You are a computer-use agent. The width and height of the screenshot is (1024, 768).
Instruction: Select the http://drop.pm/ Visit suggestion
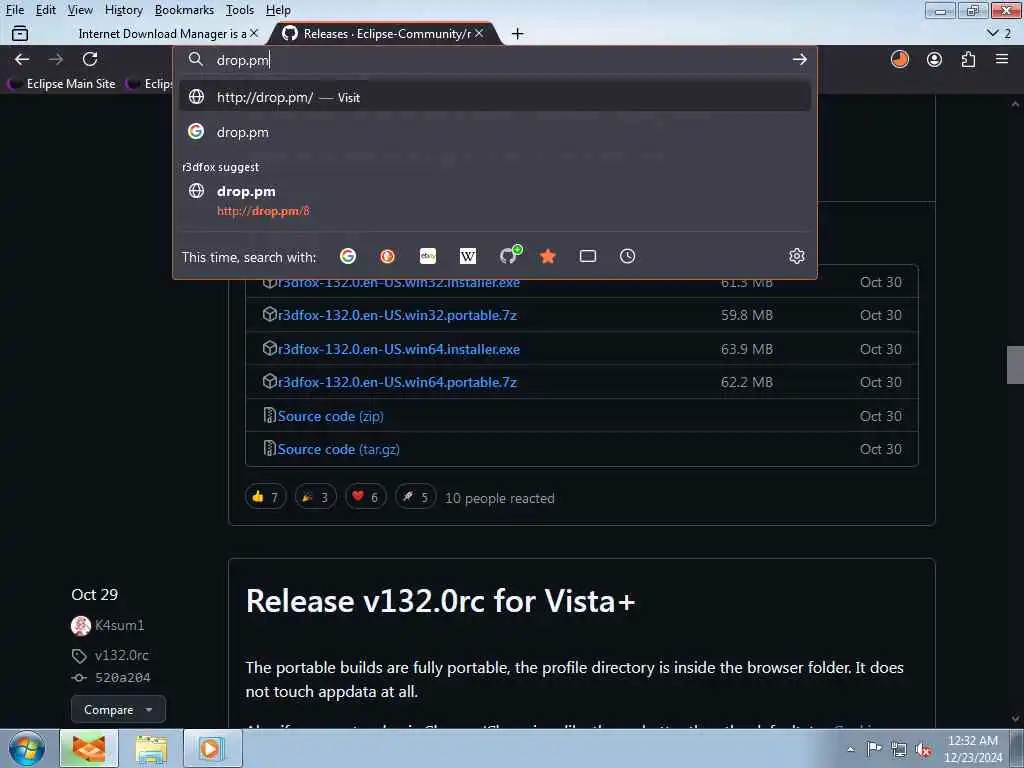coord(494,97)
